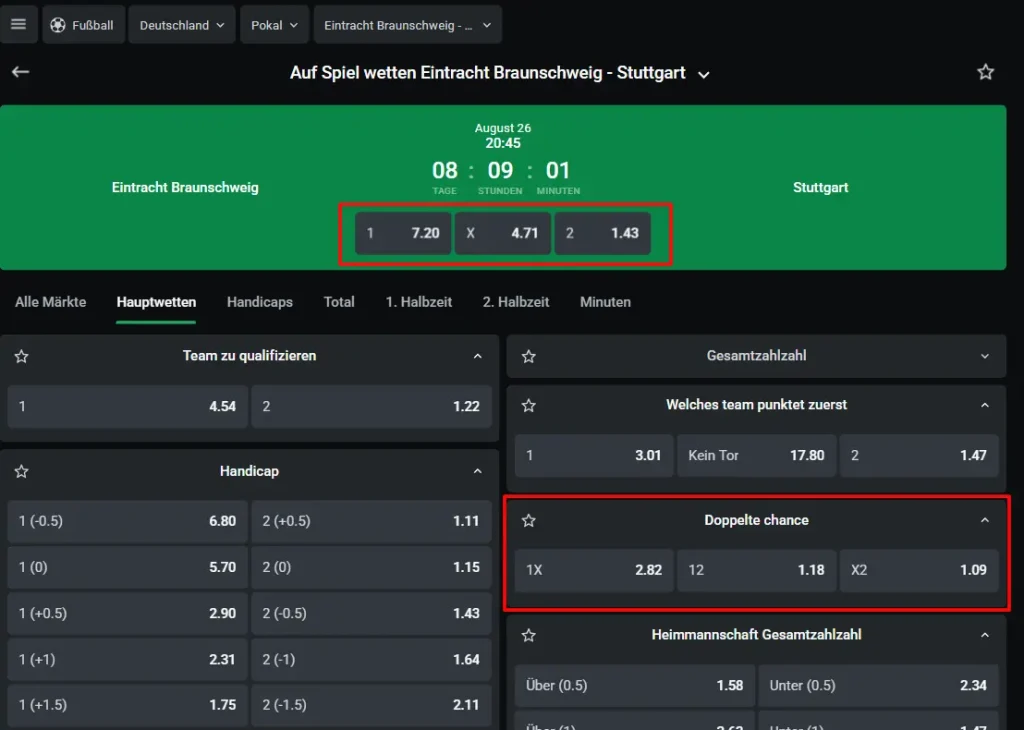Star the Welches team punktet zuerst market

click(529, 405)
